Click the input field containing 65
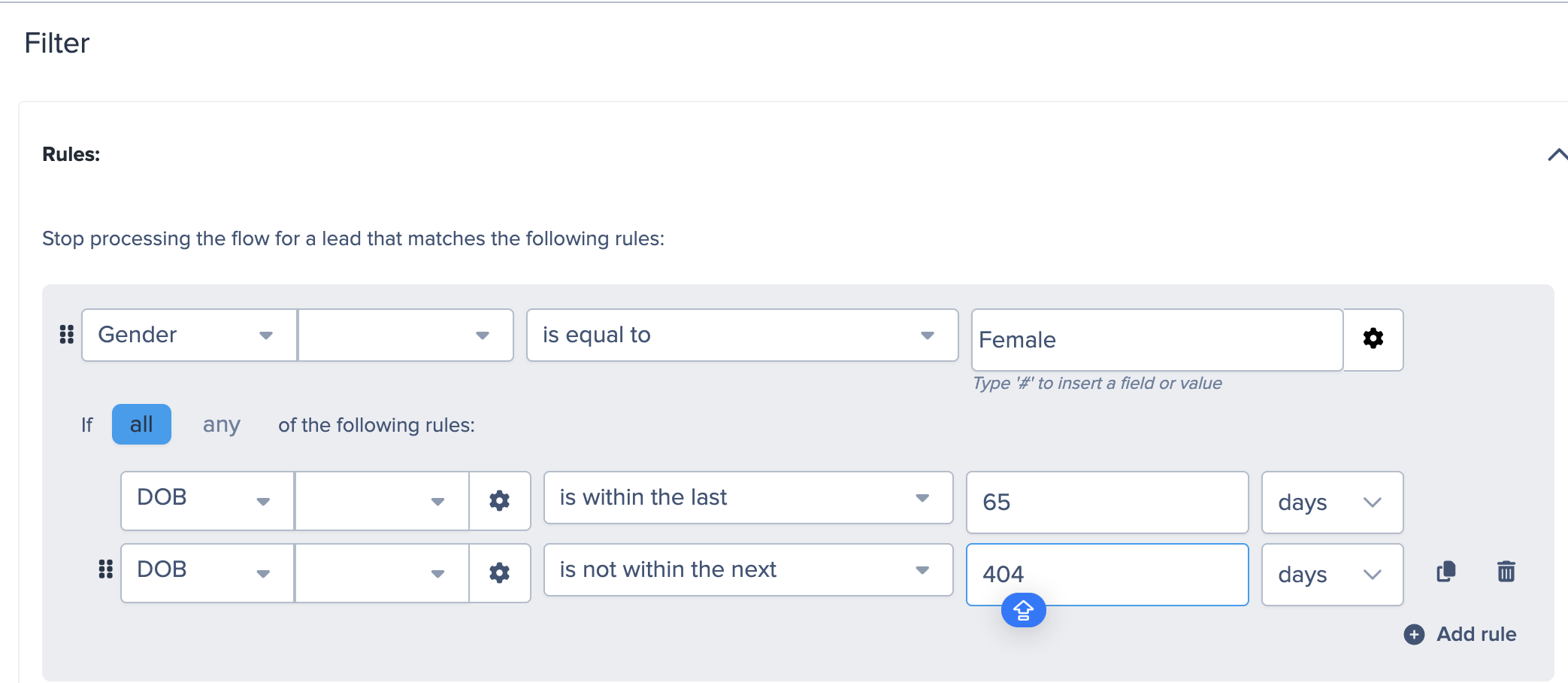Viewport: 1568px width, 683px height. point(1107,502)
